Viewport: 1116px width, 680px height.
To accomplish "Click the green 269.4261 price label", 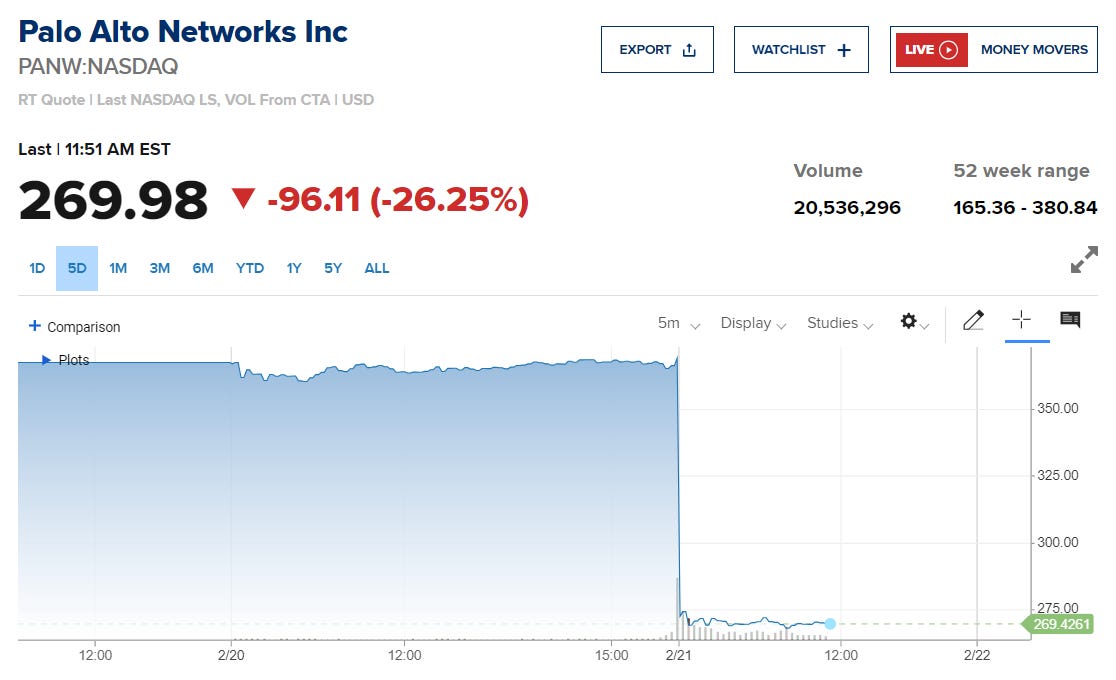I will click(x=1061, y=625).
